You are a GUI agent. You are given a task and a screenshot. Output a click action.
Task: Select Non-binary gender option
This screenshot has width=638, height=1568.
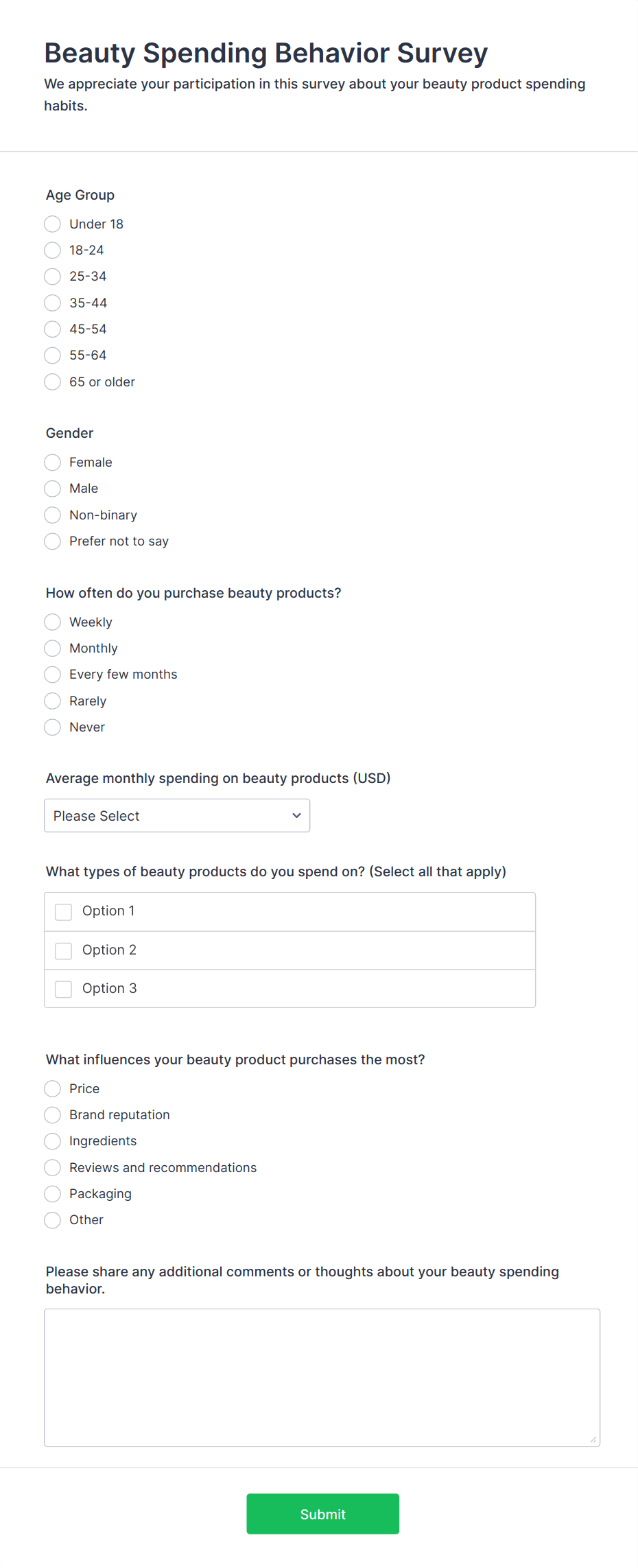click(53, 515)
